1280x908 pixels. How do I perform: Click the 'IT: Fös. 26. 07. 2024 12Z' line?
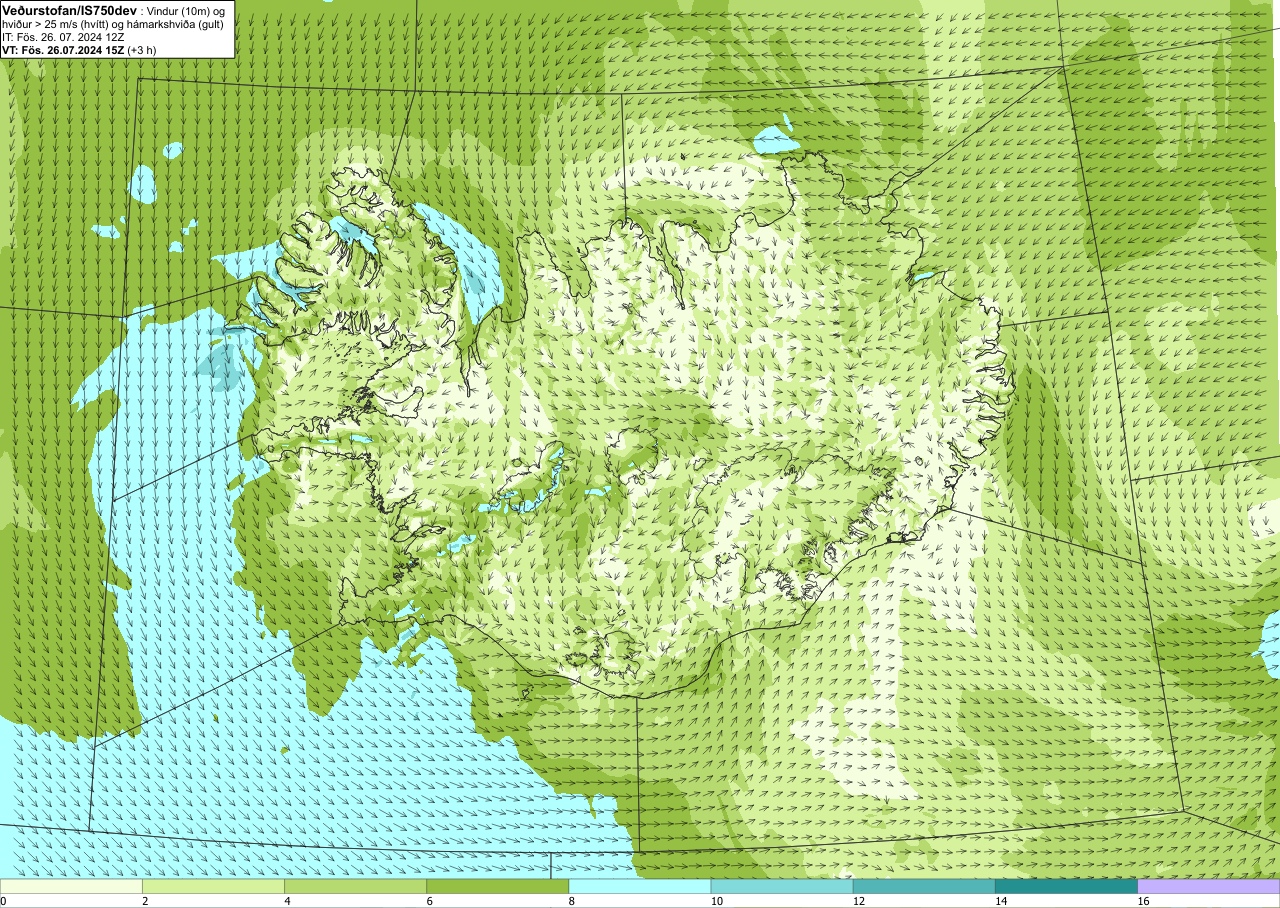pos(63,37)
